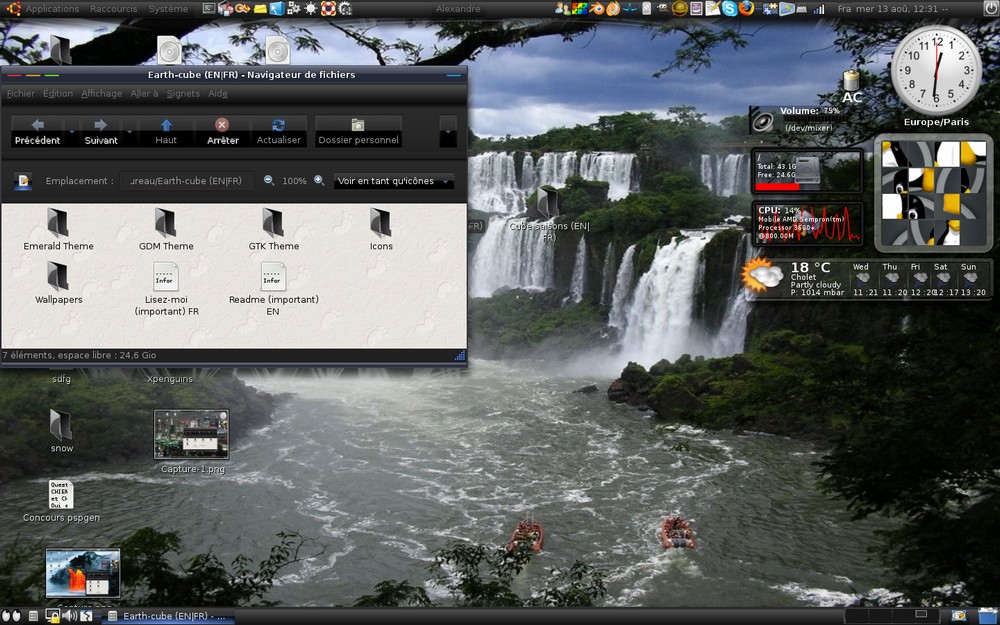The height and width of the screenshot is (625, 1000).
Task: Open the Suivant history dropdown arrow
Action: [129, 131]
